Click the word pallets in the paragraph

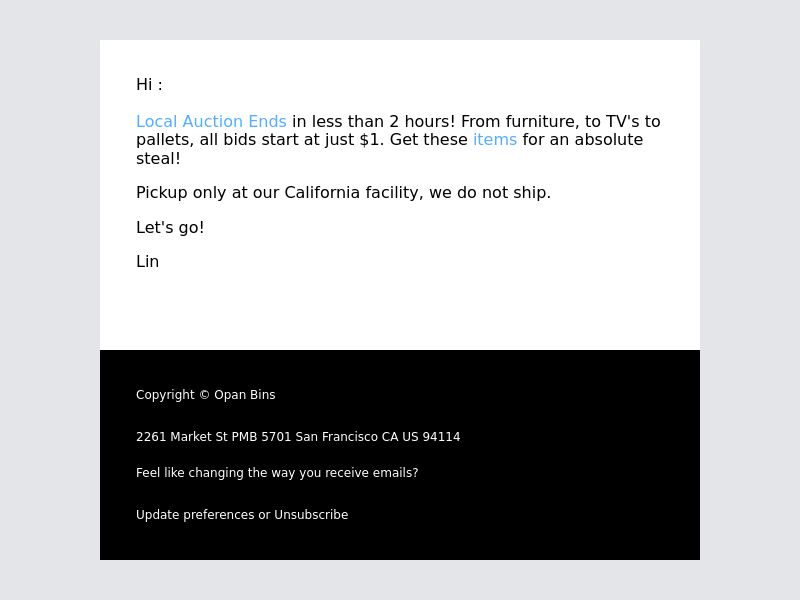(163, 140)
